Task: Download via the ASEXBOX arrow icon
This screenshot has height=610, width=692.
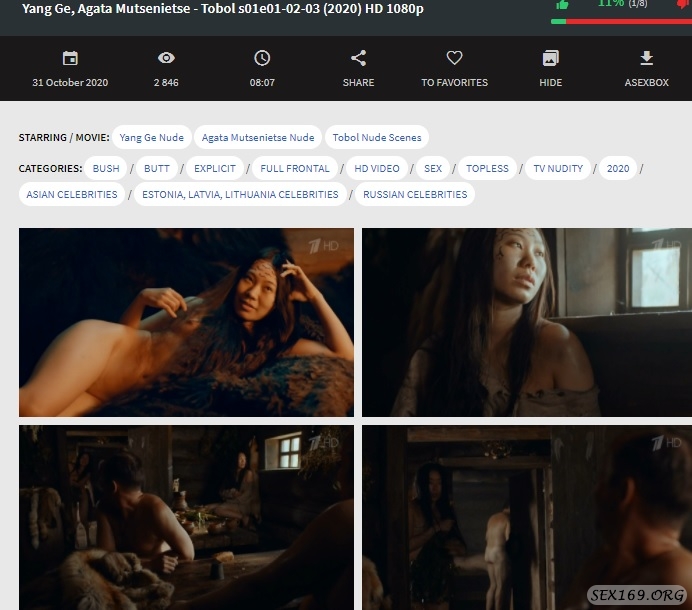Action: [x=646, y=58]
